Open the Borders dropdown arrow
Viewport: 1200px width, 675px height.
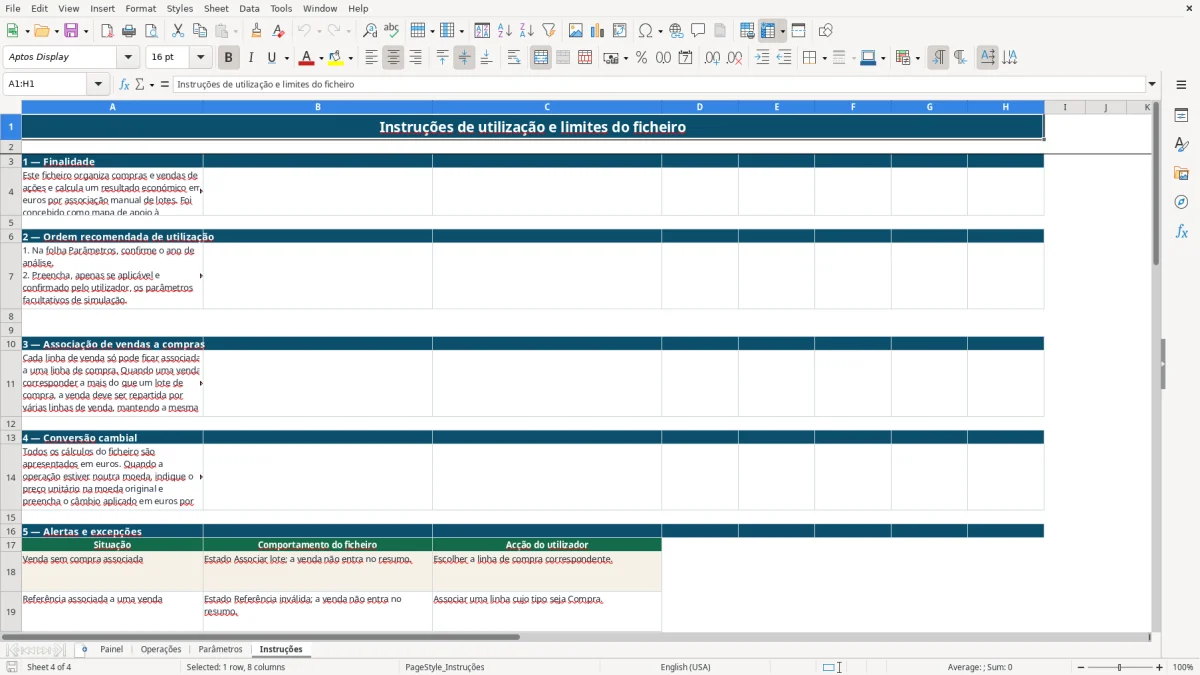824,58
